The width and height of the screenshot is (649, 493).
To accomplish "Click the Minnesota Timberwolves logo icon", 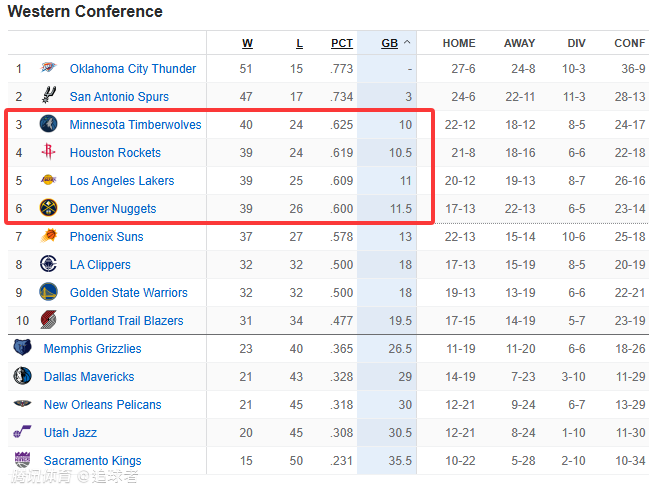I will [48, 125].
